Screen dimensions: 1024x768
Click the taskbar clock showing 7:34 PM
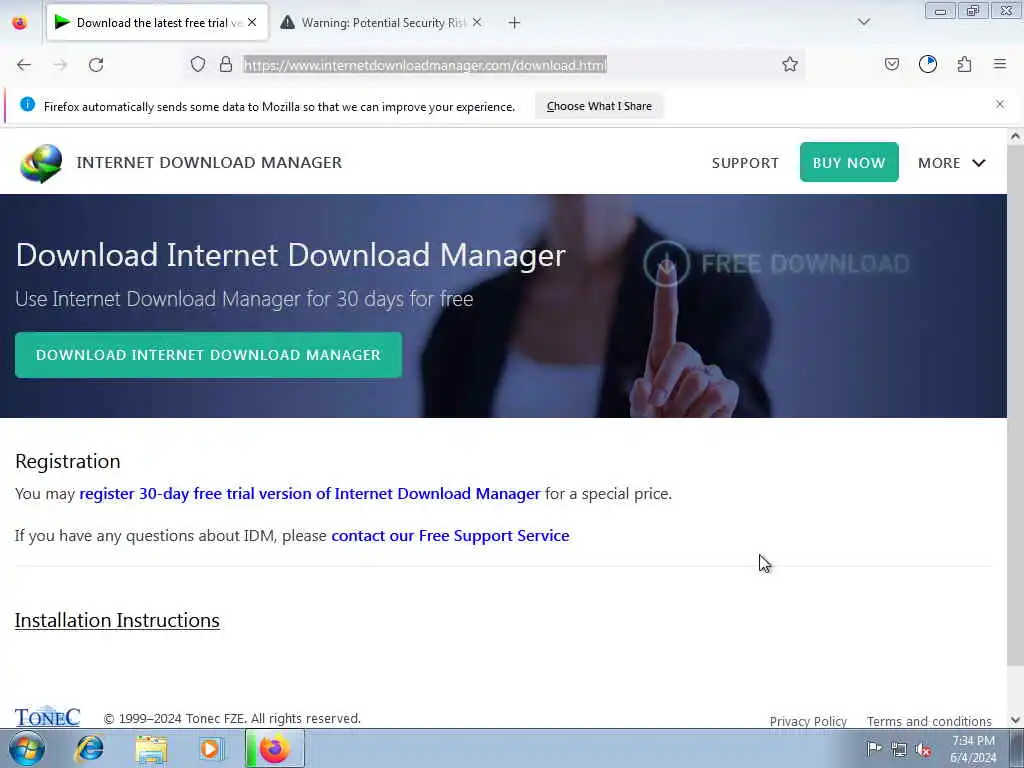coord(973,748)
